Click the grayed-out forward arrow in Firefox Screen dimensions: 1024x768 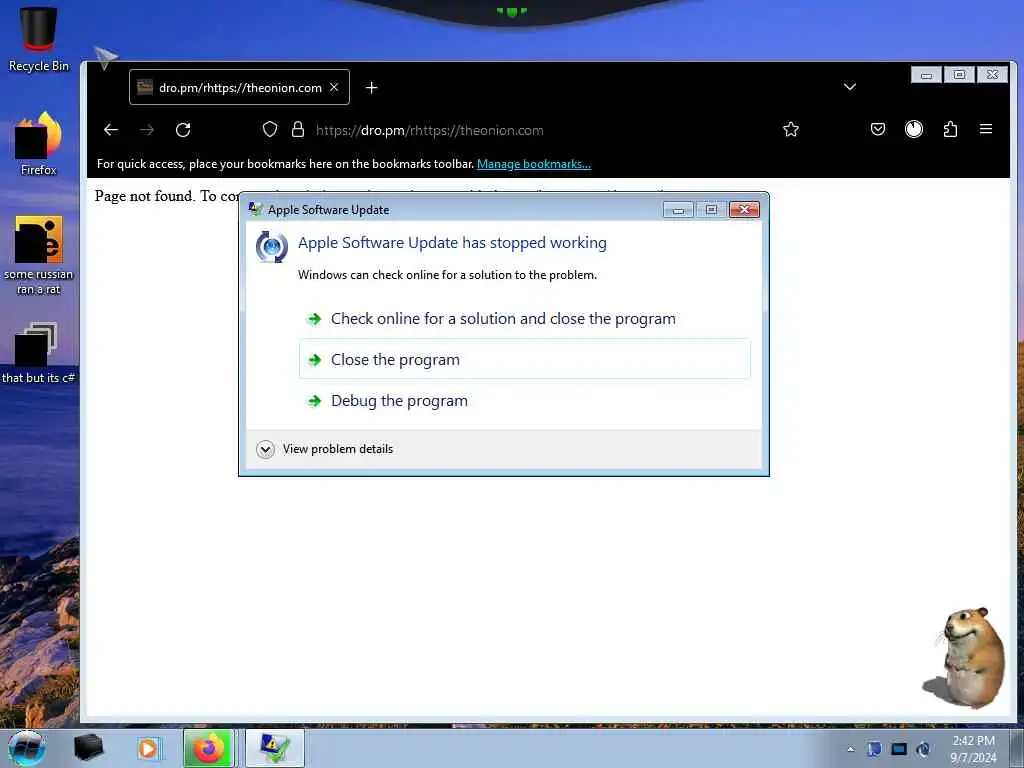click(147, 130)
